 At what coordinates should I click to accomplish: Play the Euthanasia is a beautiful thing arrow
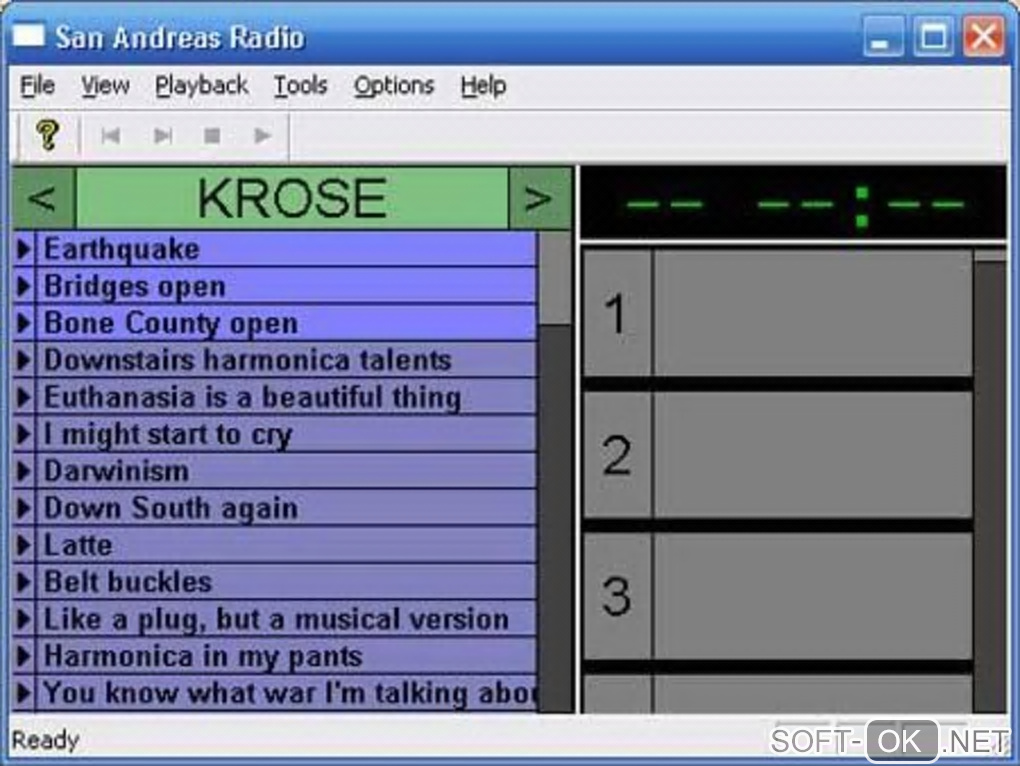[24, 397]
